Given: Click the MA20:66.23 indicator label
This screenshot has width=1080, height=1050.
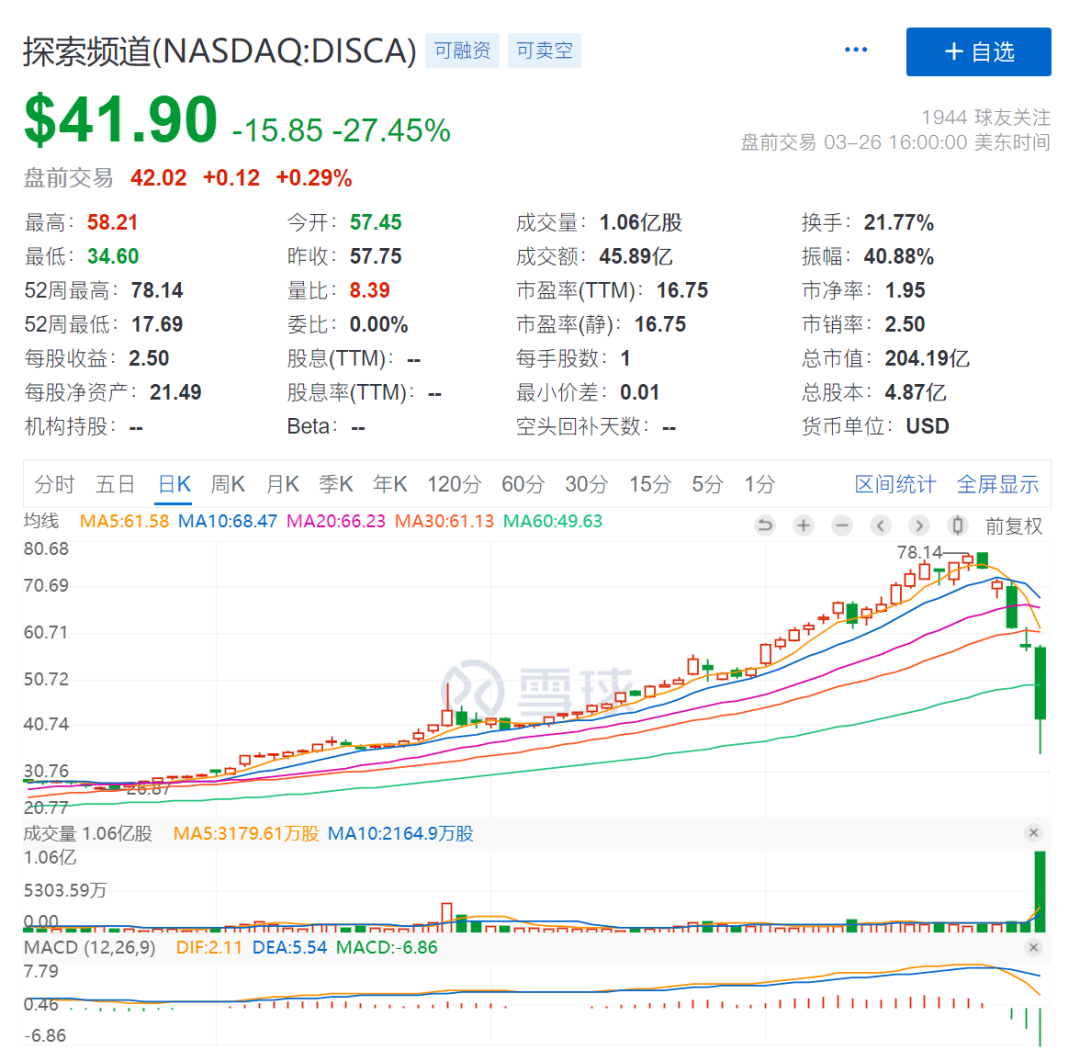Looking at the screenshot, I should pyautogui.click(x=336, y=521).
